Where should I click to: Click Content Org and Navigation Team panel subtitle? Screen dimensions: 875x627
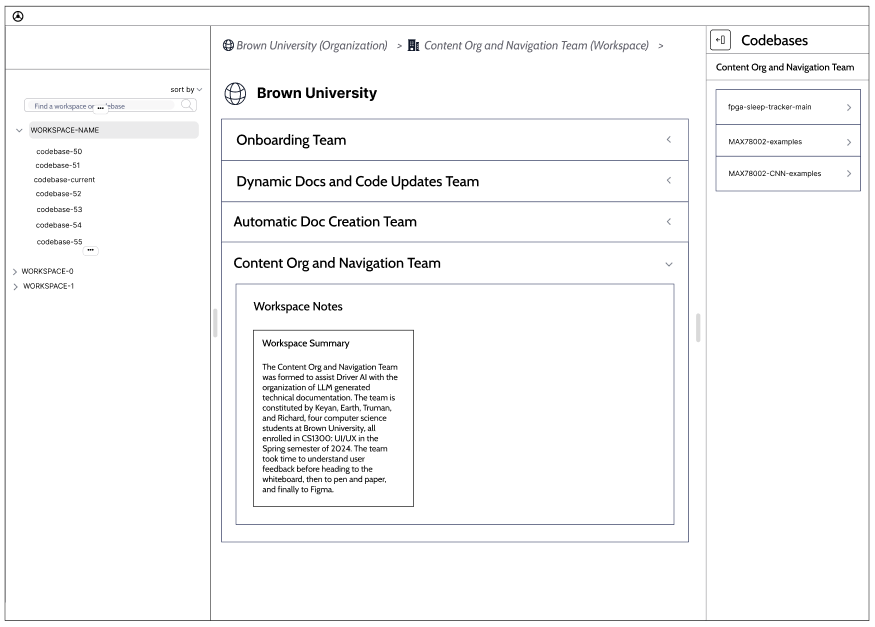coord(785,67)
